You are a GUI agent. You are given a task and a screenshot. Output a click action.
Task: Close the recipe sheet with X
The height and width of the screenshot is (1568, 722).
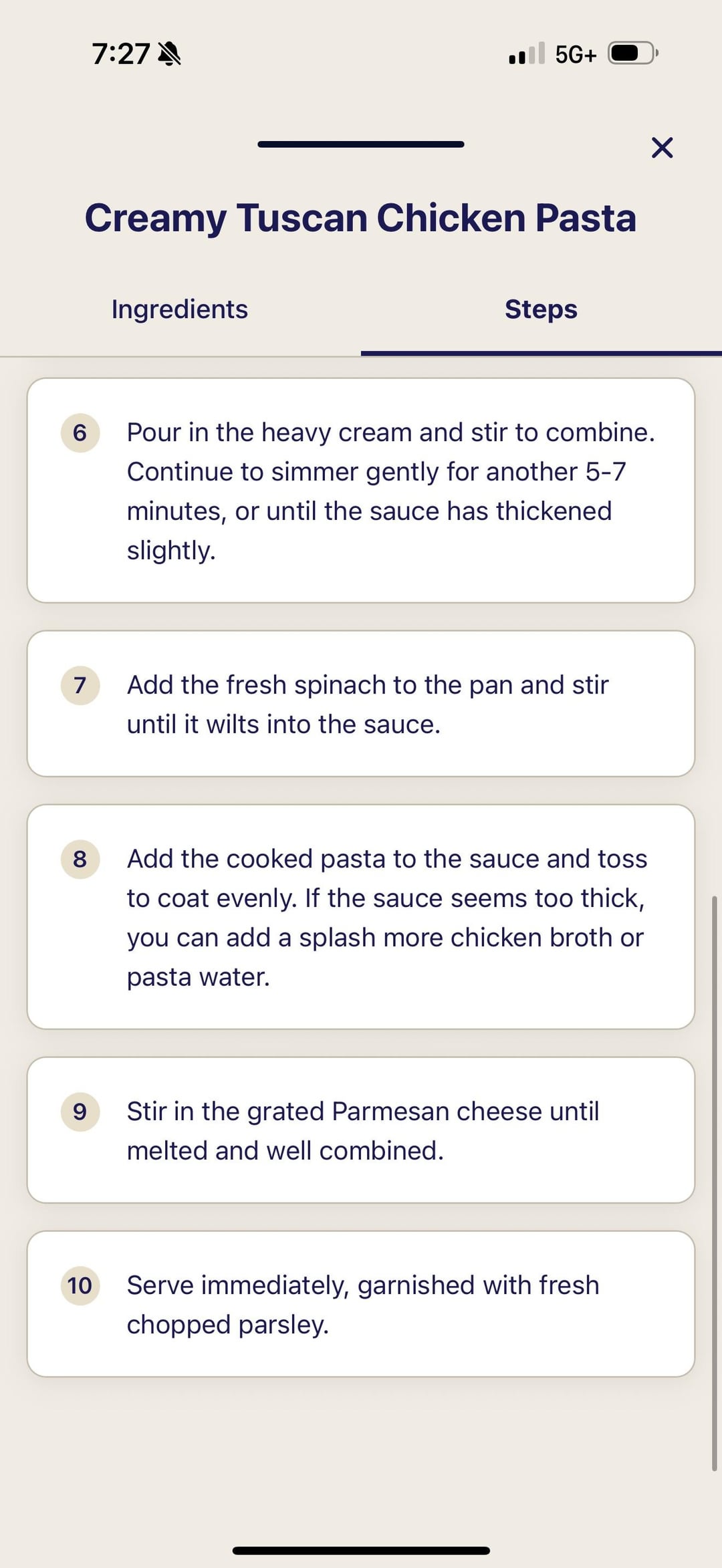click(662, 148)
